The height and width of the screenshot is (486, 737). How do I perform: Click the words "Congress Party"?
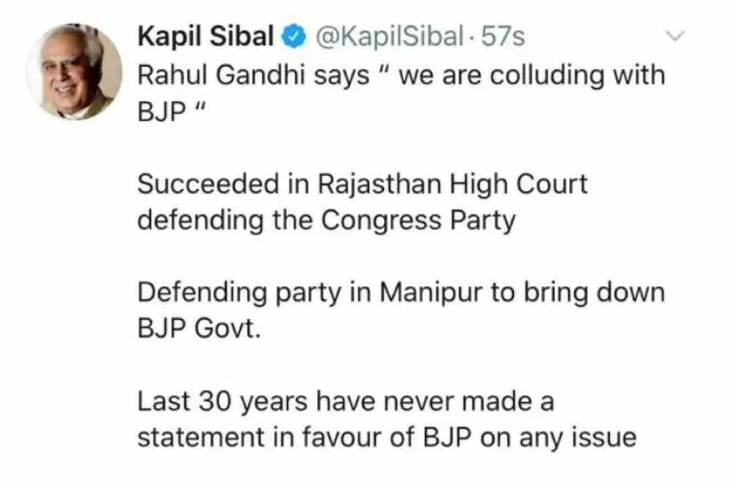coord(418,220)
